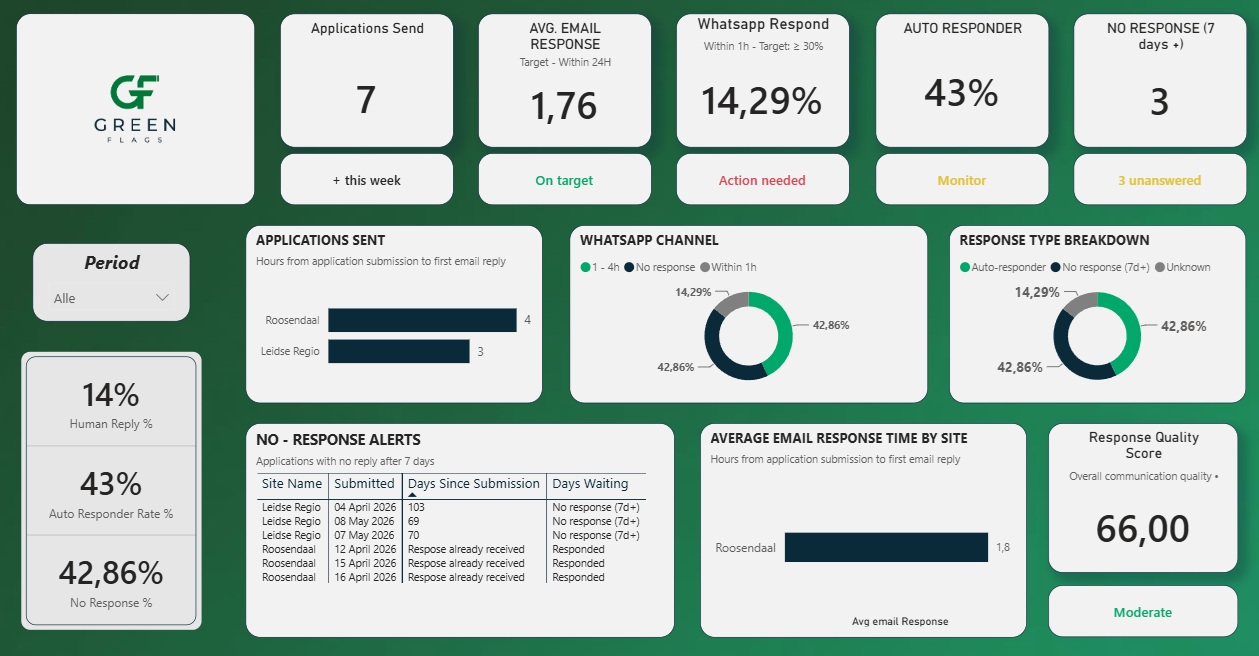
Task: Select the Roosendaal average email response bar
Action: point(886,547)
